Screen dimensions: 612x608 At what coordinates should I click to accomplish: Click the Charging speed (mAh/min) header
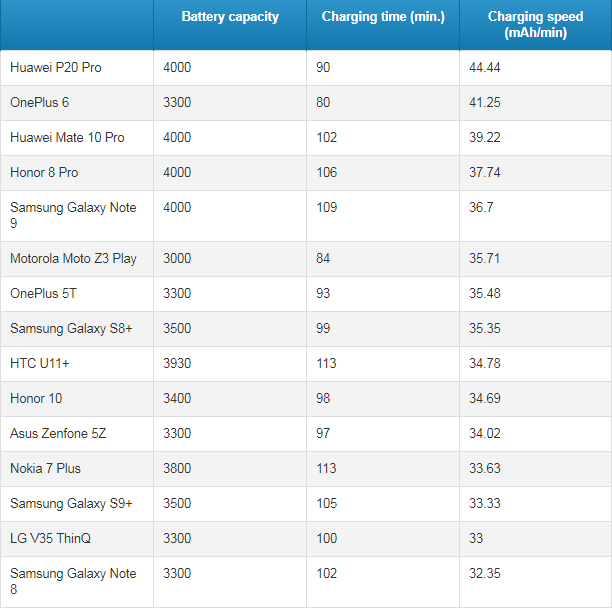[536, 24]
